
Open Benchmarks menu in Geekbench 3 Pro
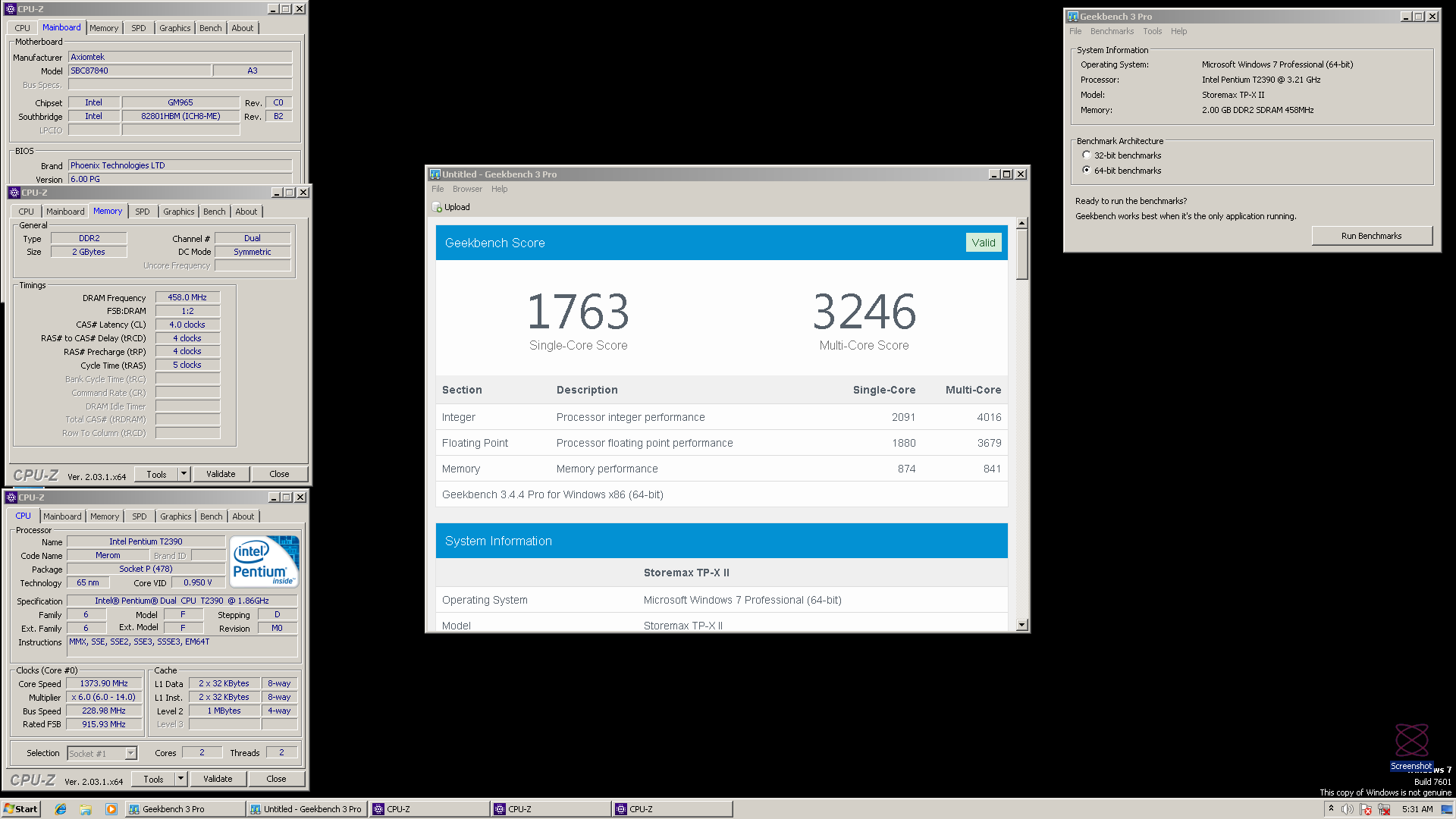(1112, 31)
